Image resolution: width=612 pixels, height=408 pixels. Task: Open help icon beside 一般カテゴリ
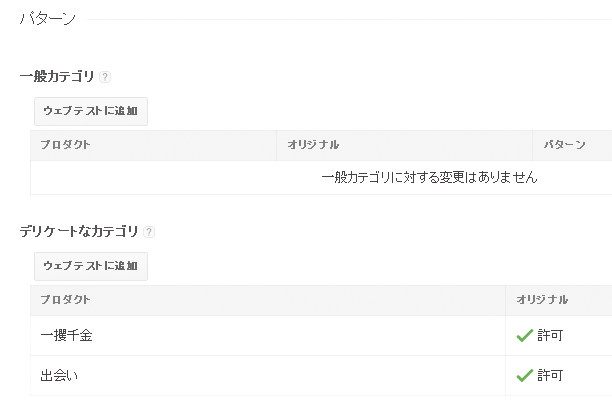[x=105, y=77]
